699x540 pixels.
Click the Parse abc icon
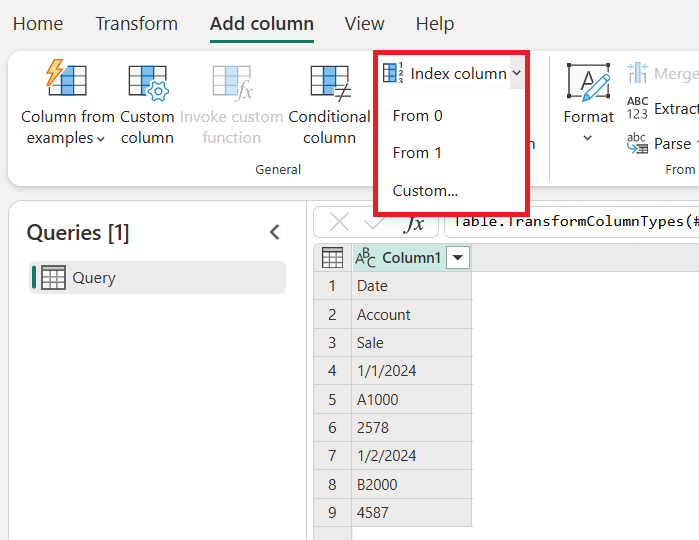pyautogui.click(x=637, y=143)
